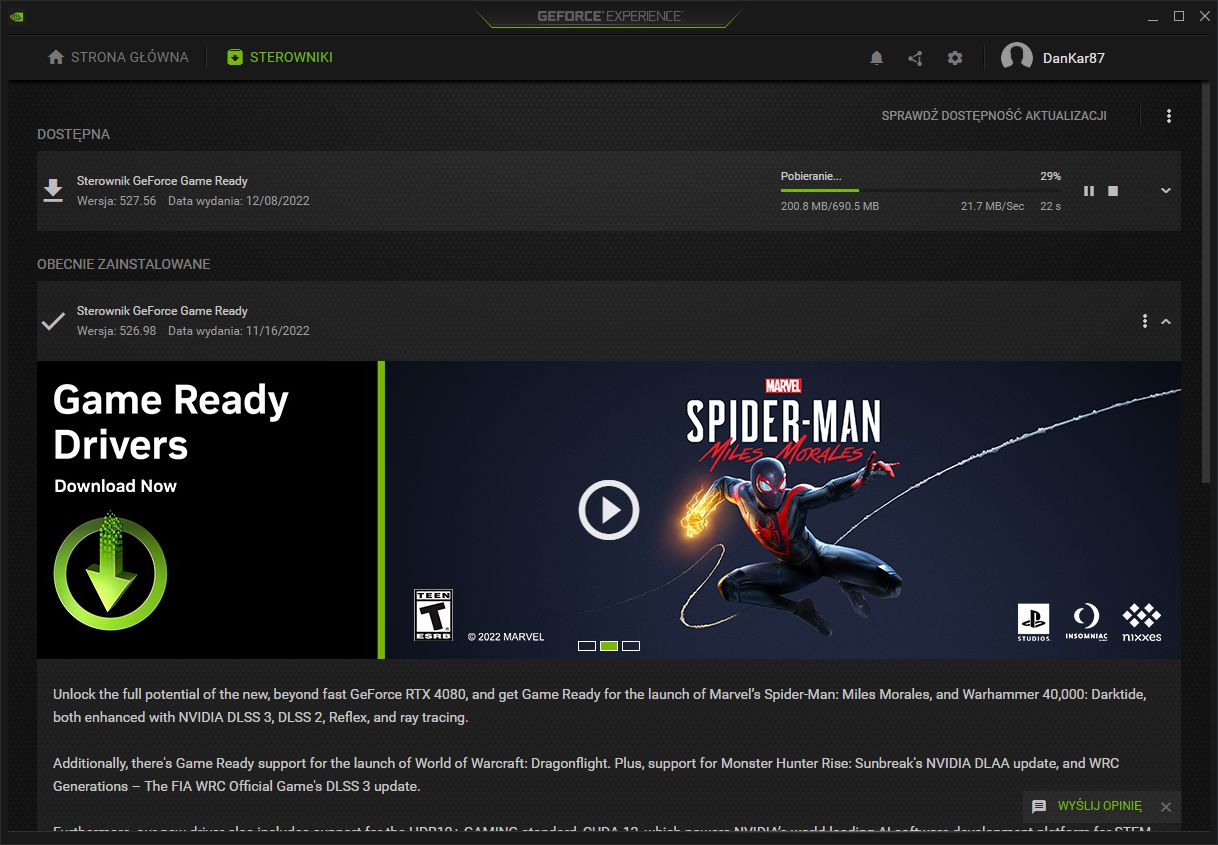Click the WYŚLIJ OPINIĘ button

(x=1100, y=806)
